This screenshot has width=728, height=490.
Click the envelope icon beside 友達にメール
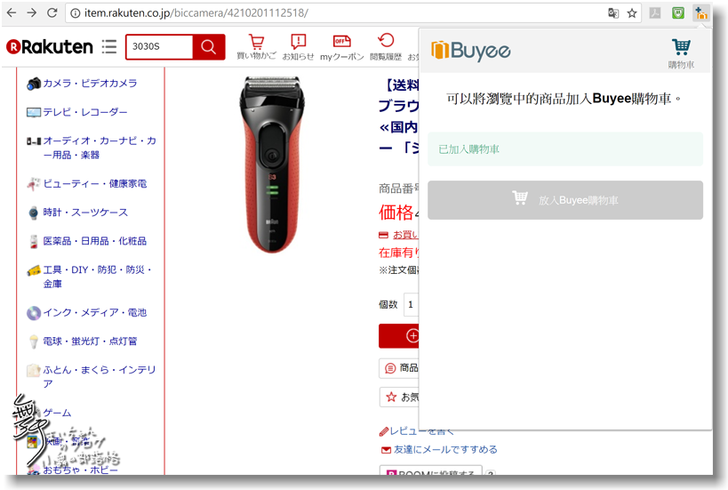pyautogui.click(x=386, y=450)
